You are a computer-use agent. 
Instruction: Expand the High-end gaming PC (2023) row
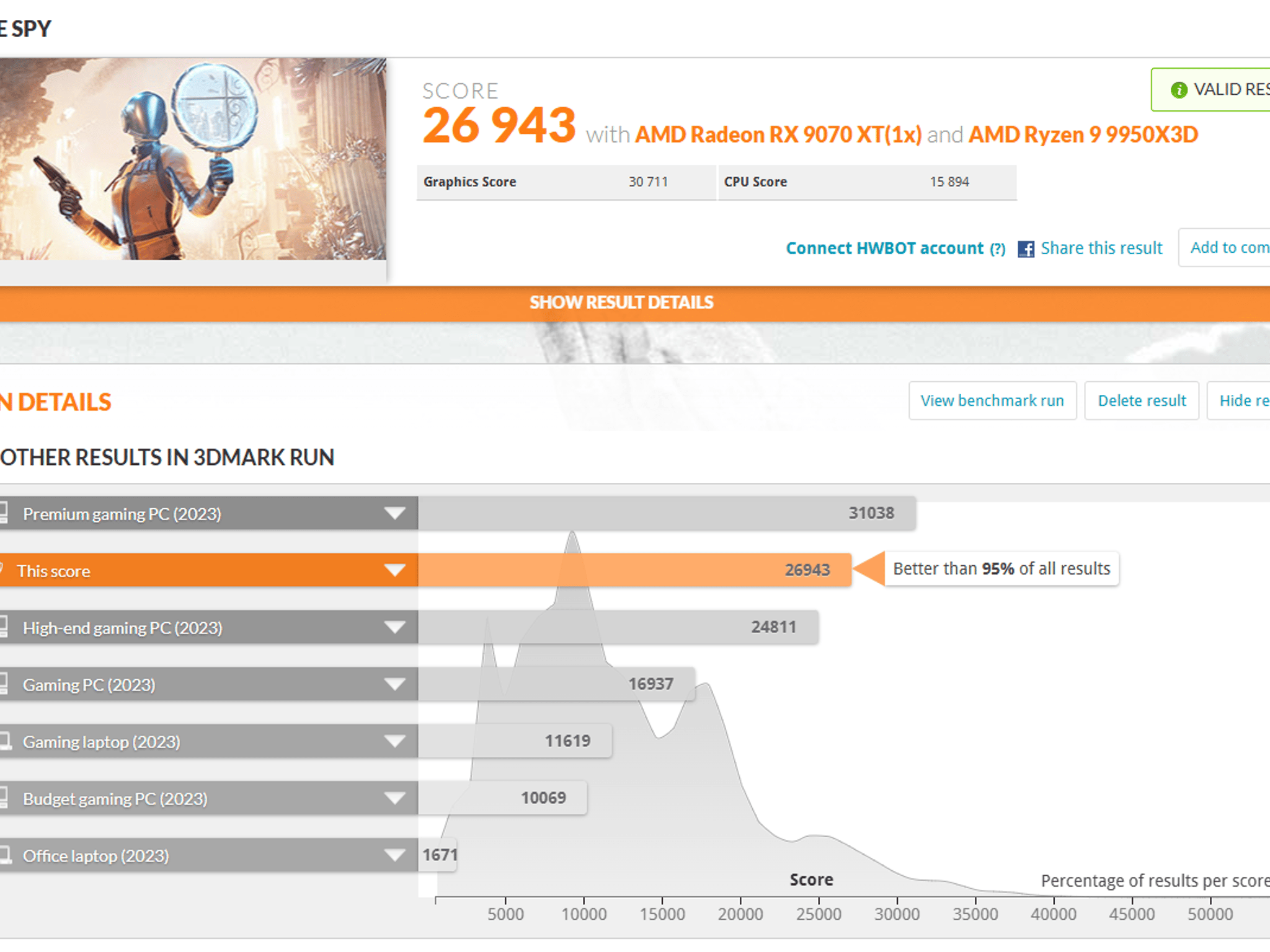coord(394,627)
